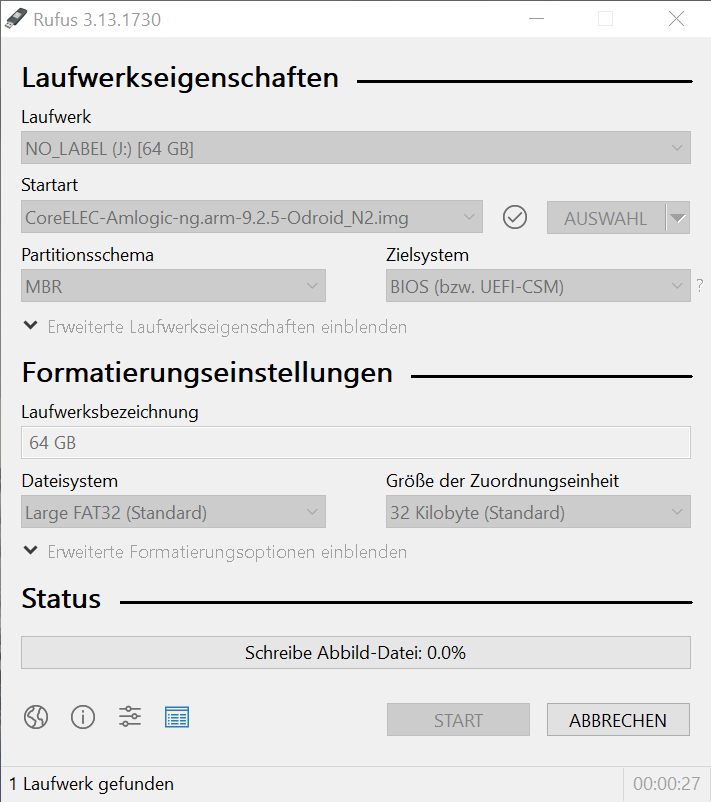711x802 pixels.
Task: Click the Zielsystem help question mark
Action: pyautogui.click(x=700, y=285)
